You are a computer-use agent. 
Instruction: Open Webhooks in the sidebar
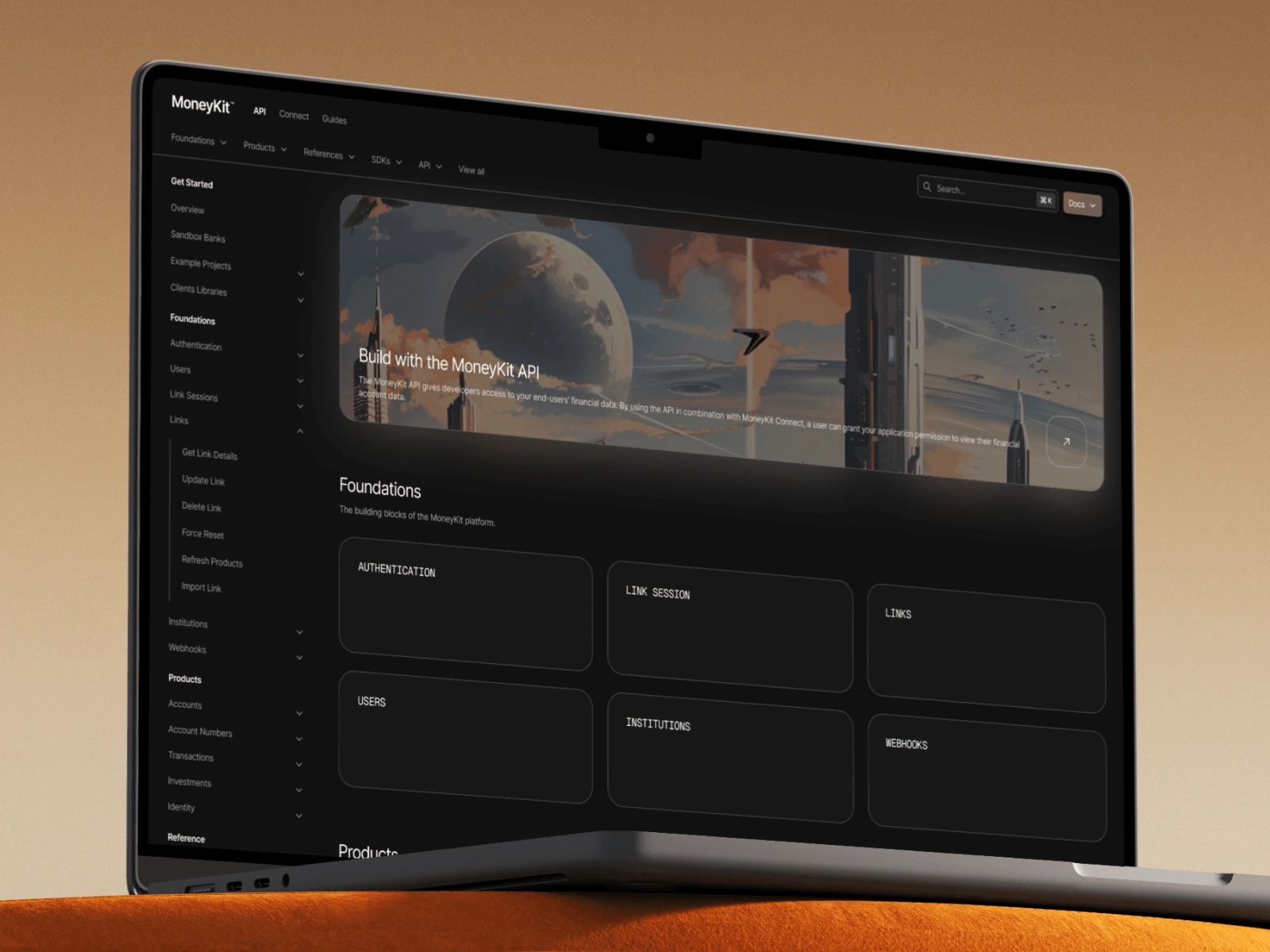187,649
